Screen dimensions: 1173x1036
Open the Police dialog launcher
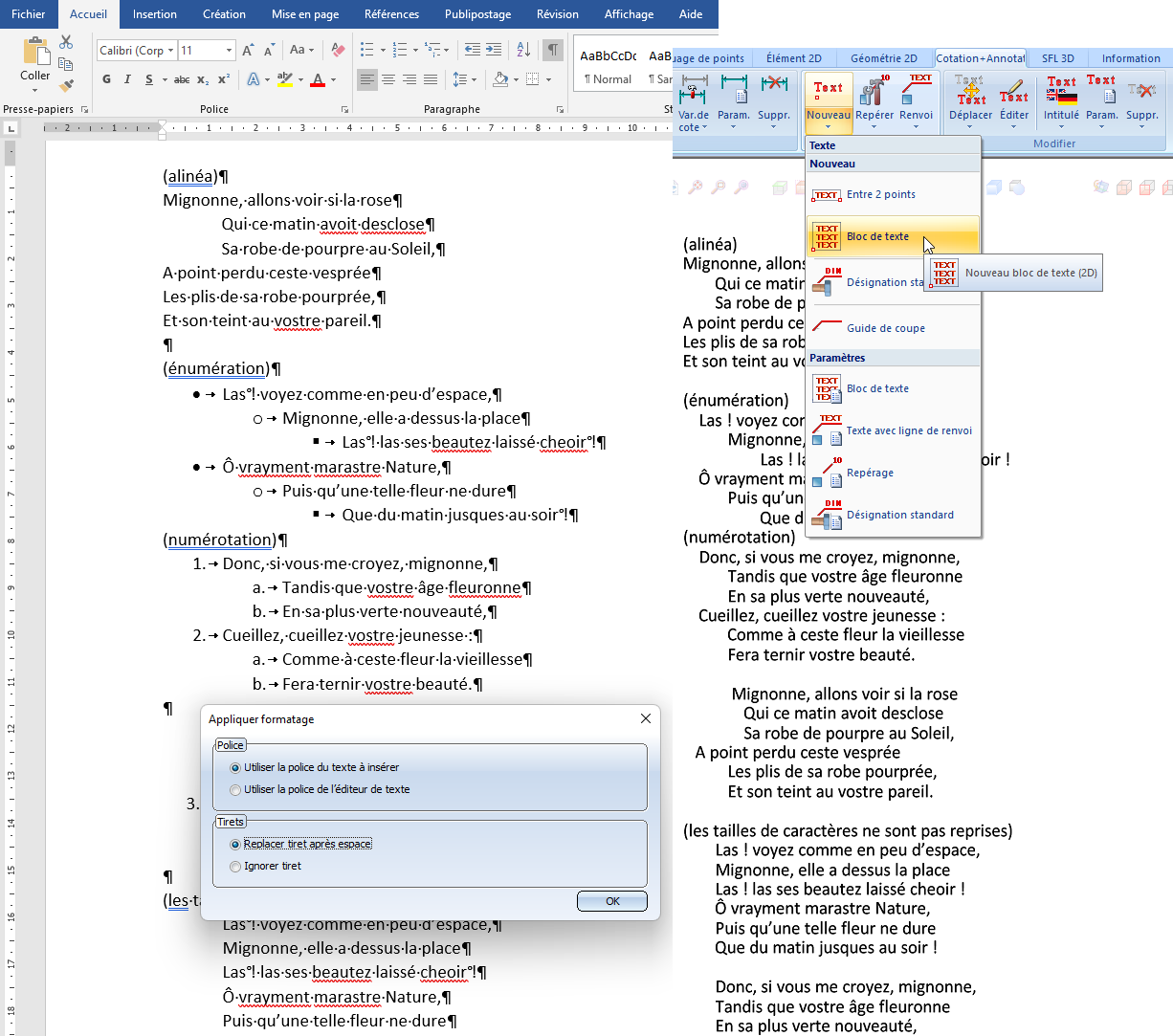(345, 110)
